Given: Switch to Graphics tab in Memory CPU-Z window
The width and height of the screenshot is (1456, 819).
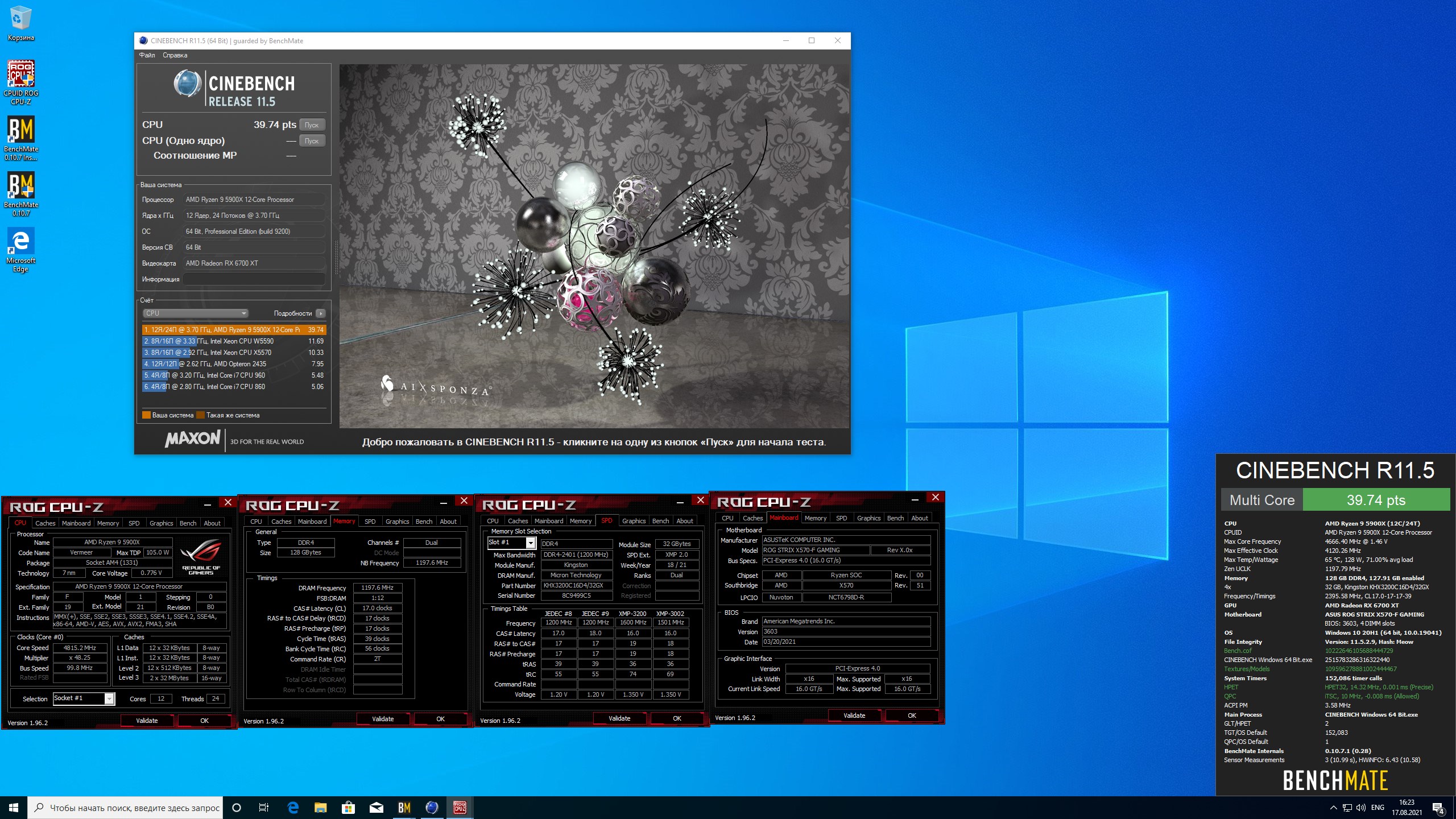Looking at the screenshot, I should pos(397,522).
